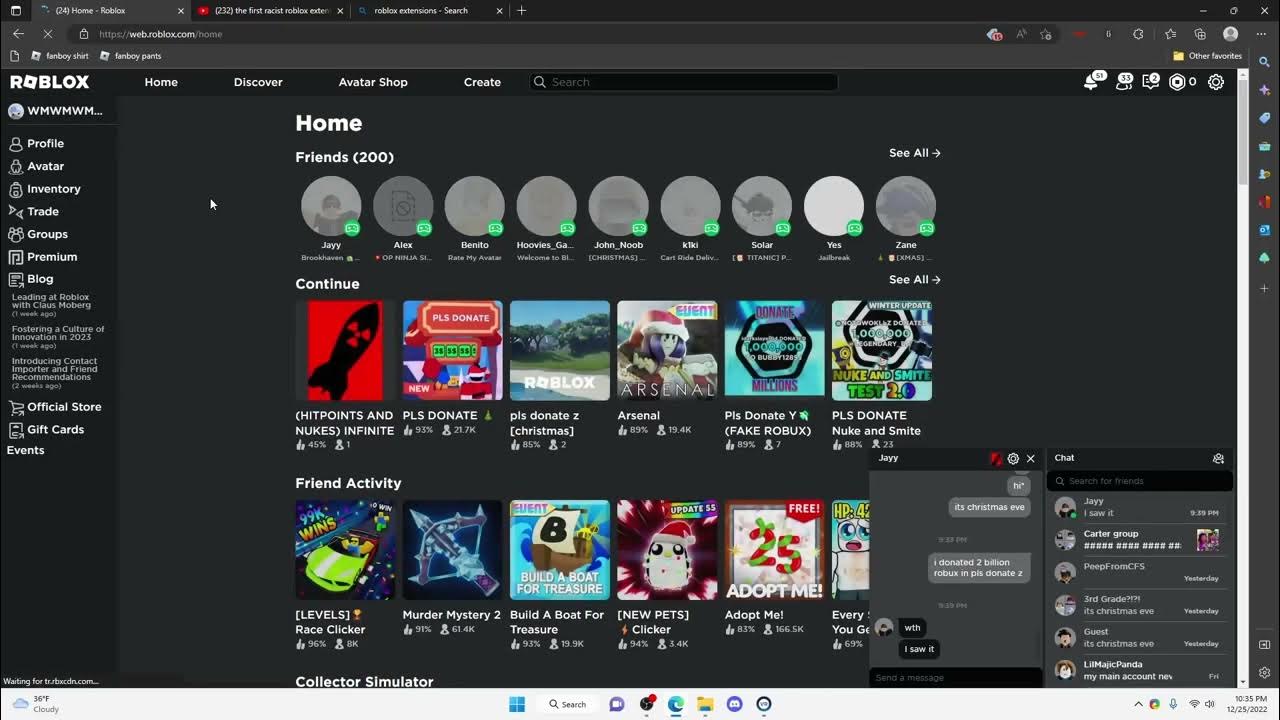
Task: Open Inventory in sidebar
Action: pos(53,189)
